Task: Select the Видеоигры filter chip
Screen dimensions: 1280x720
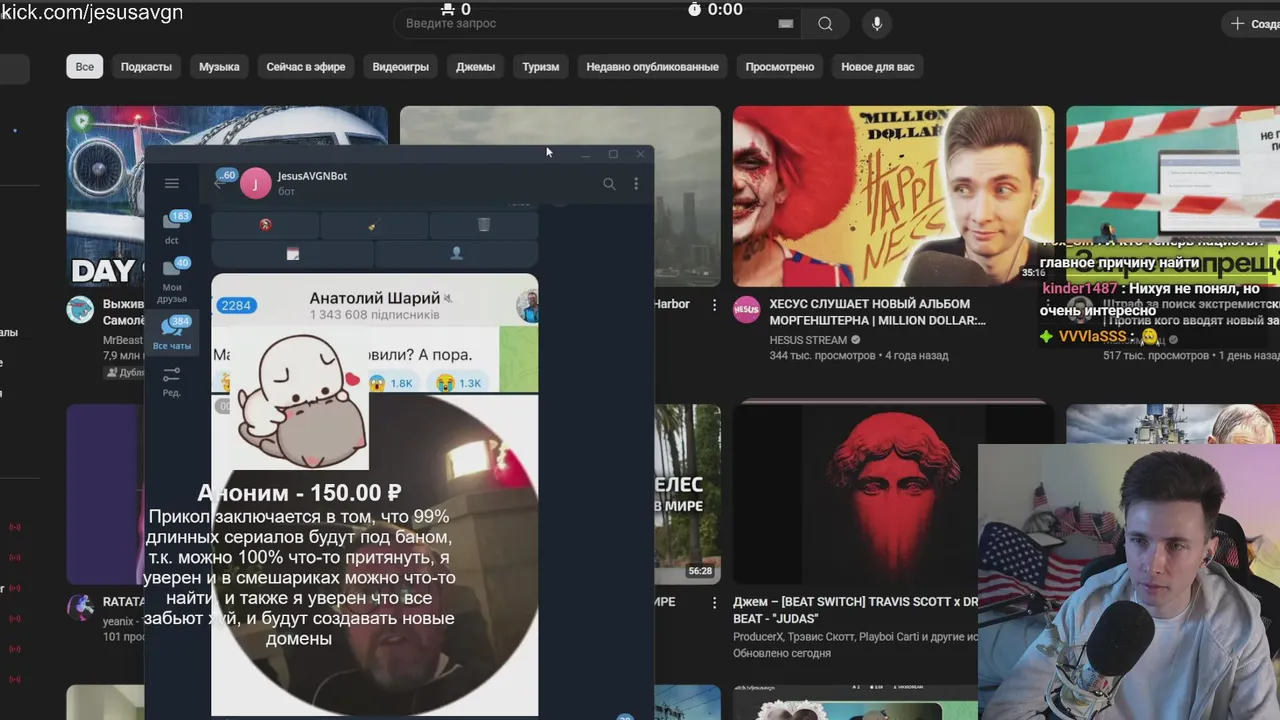Action: (x=401, y=67)
